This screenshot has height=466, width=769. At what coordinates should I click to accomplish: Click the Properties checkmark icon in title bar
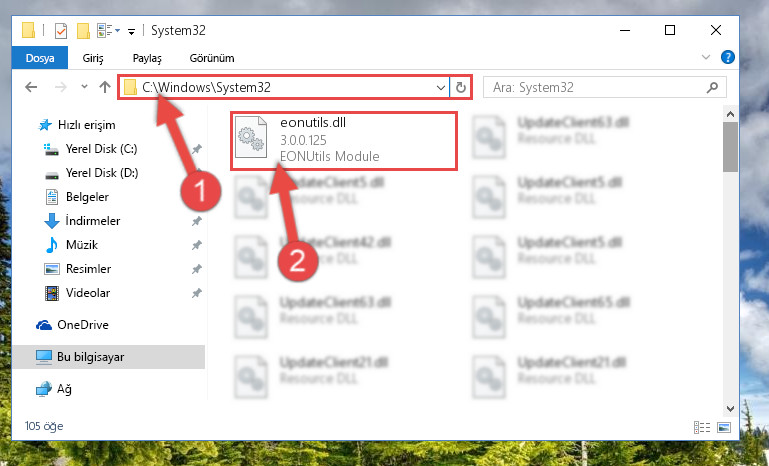(x=61, y=31)
